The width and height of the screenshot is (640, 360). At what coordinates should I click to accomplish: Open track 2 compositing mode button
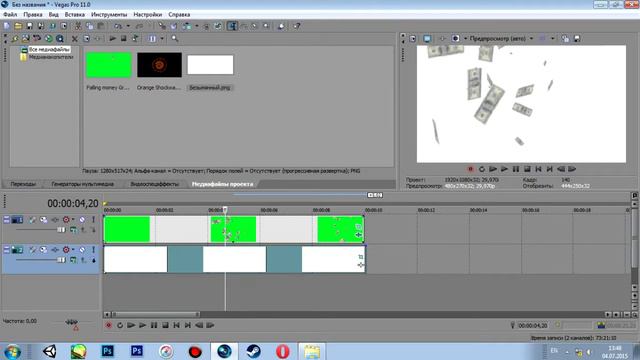[x=73, y=260]
